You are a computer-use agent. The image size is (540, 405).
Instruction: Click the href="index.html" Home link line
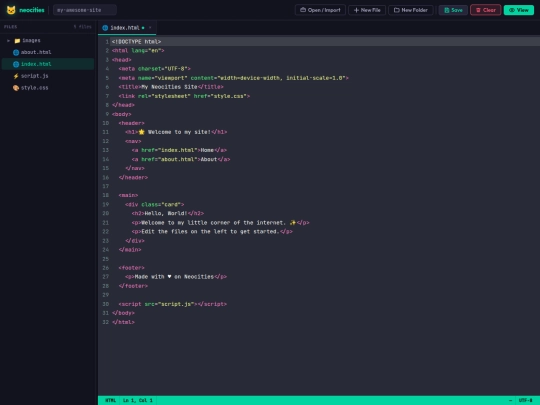(x=179, y=150)
